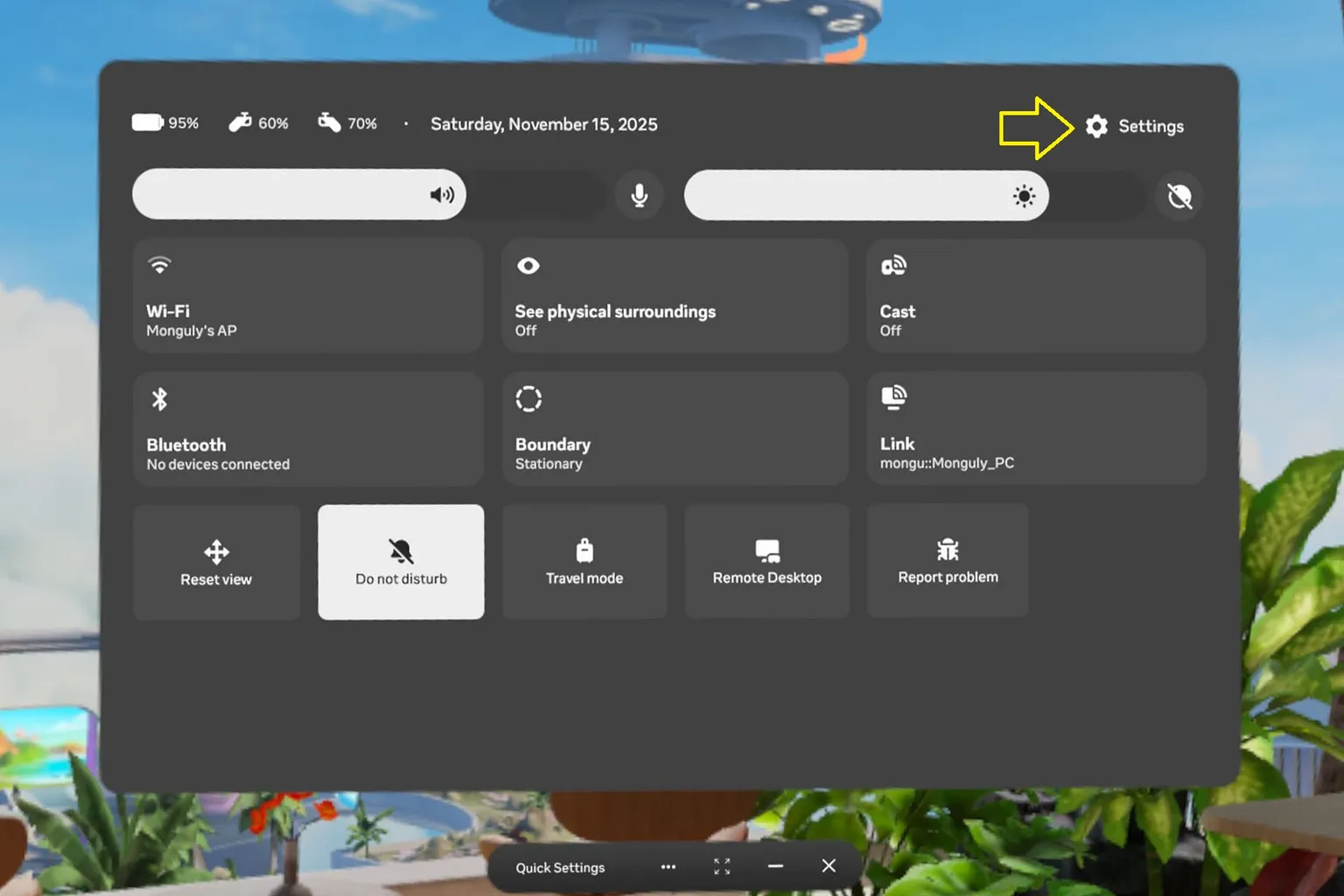1344x896 pixels.
Task: Click mongu::Monguly_PC text
Action: click(x=947, y=463)
